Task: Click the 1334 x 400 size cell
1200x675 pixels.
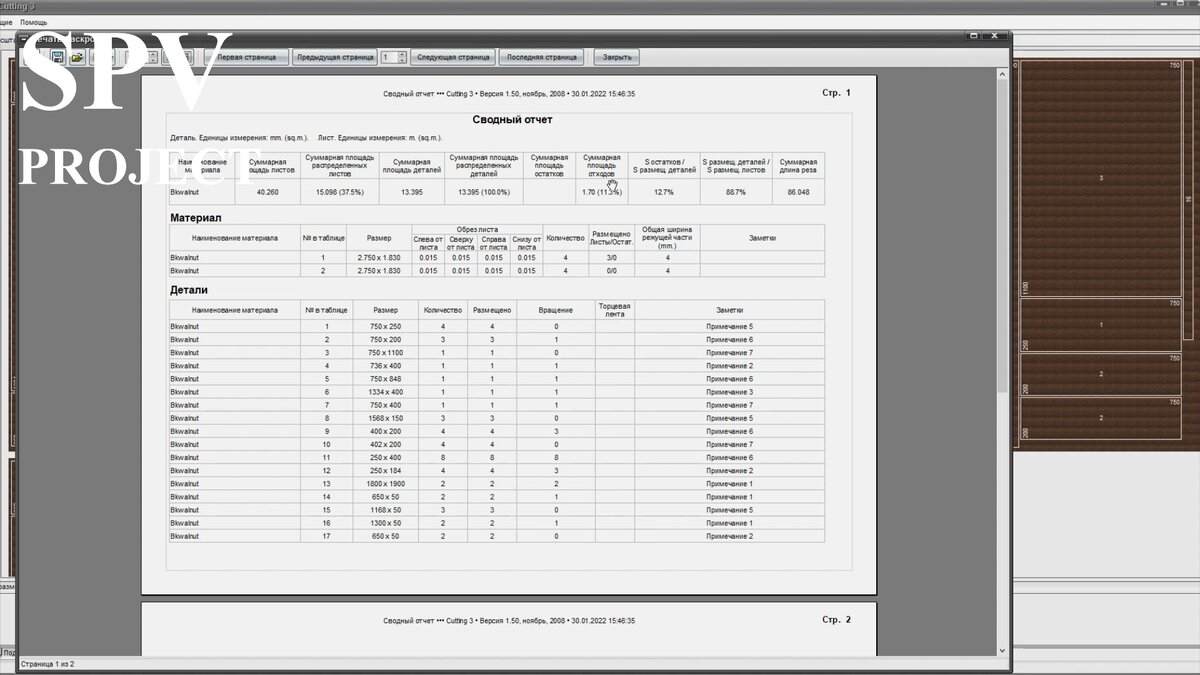Action: click(384, 392)
